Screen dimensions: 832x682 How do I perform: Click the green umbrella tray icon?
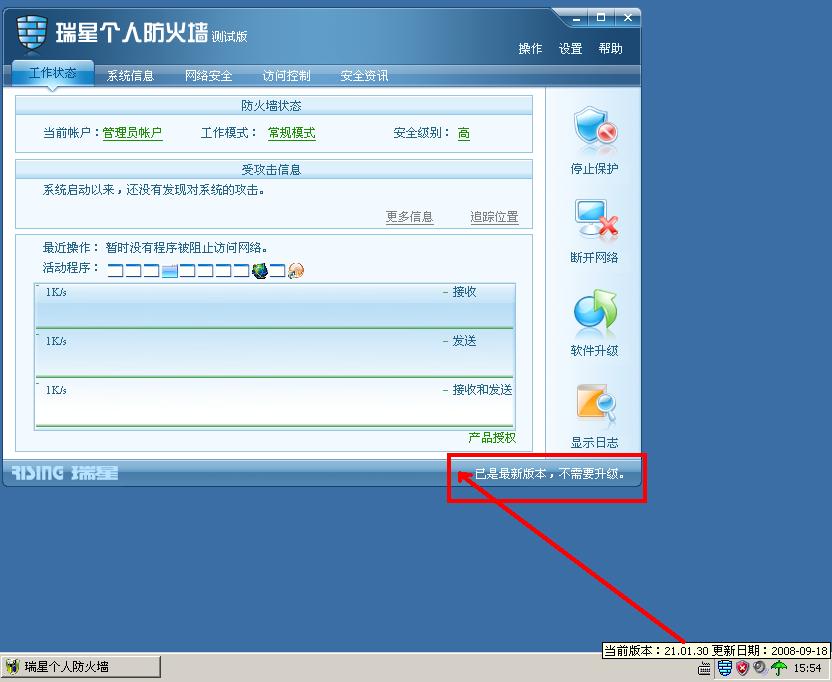coord(778,668)
